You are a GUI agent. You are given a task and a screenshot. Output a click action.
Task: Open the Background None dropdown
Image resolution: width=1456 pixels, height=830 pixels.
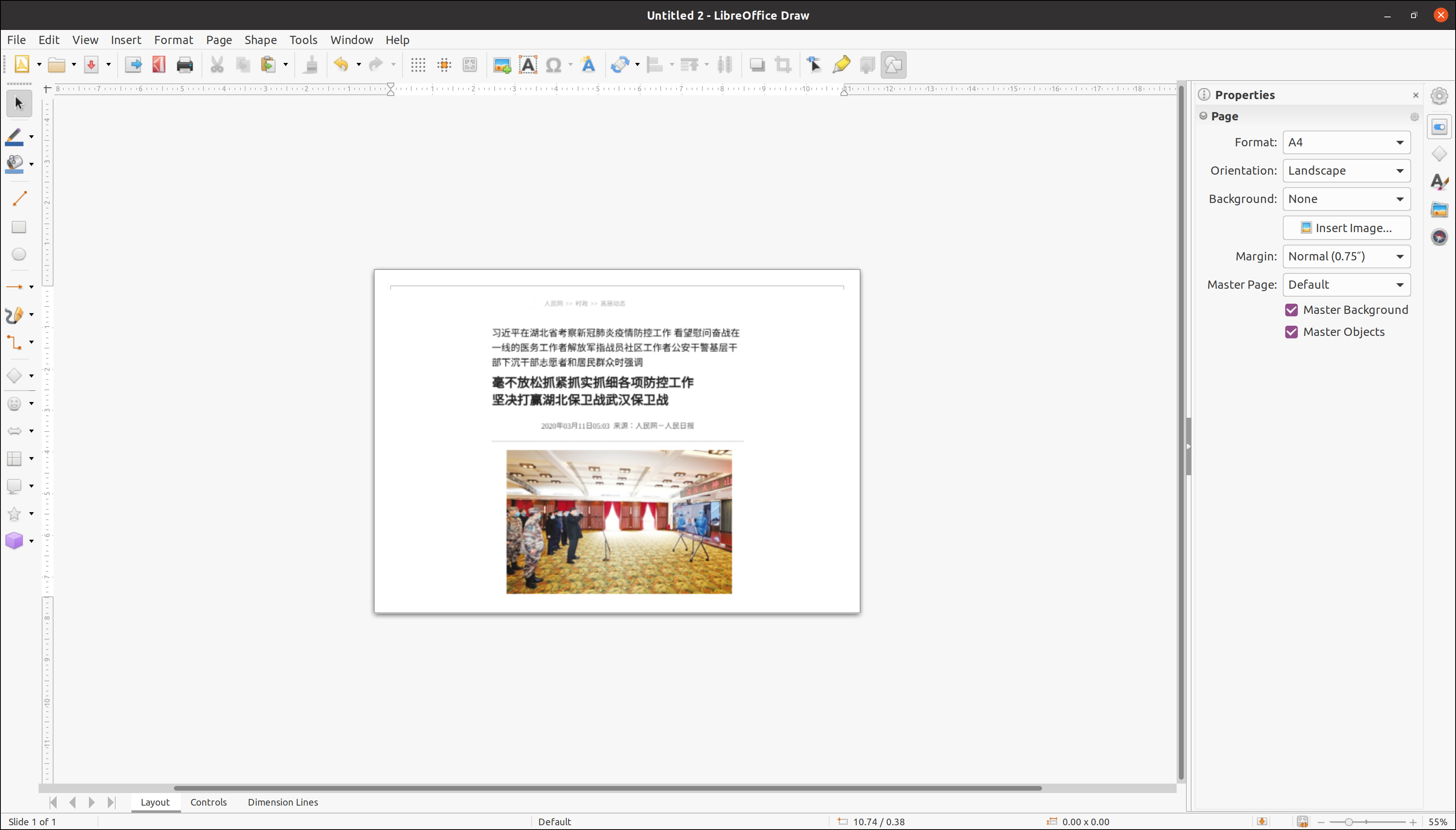pyautogui.click(x=1347, y=199)
